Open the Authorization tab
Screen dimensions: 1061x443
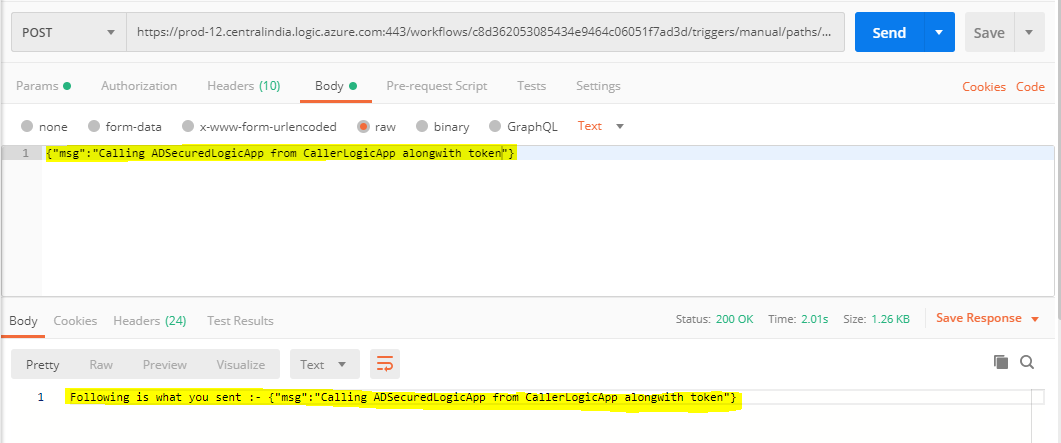point(139,86)
